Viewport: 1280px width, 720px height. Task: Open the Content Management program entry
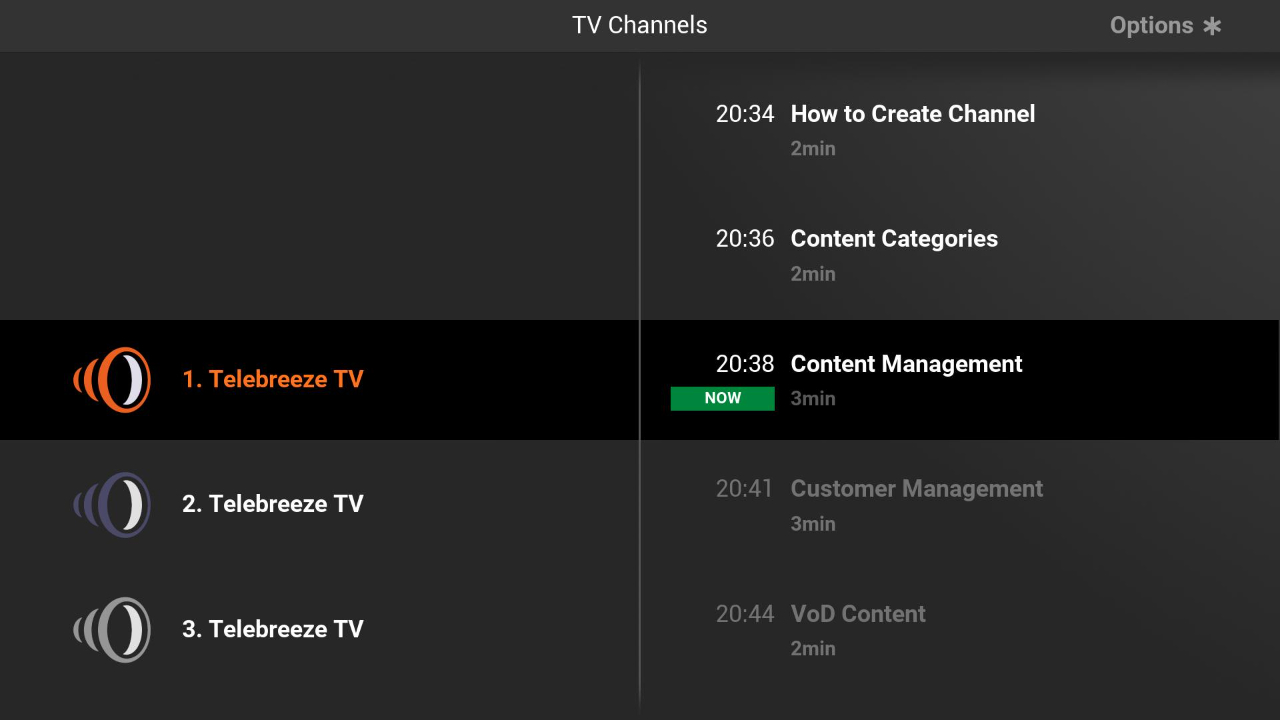[x=906, y=364]
